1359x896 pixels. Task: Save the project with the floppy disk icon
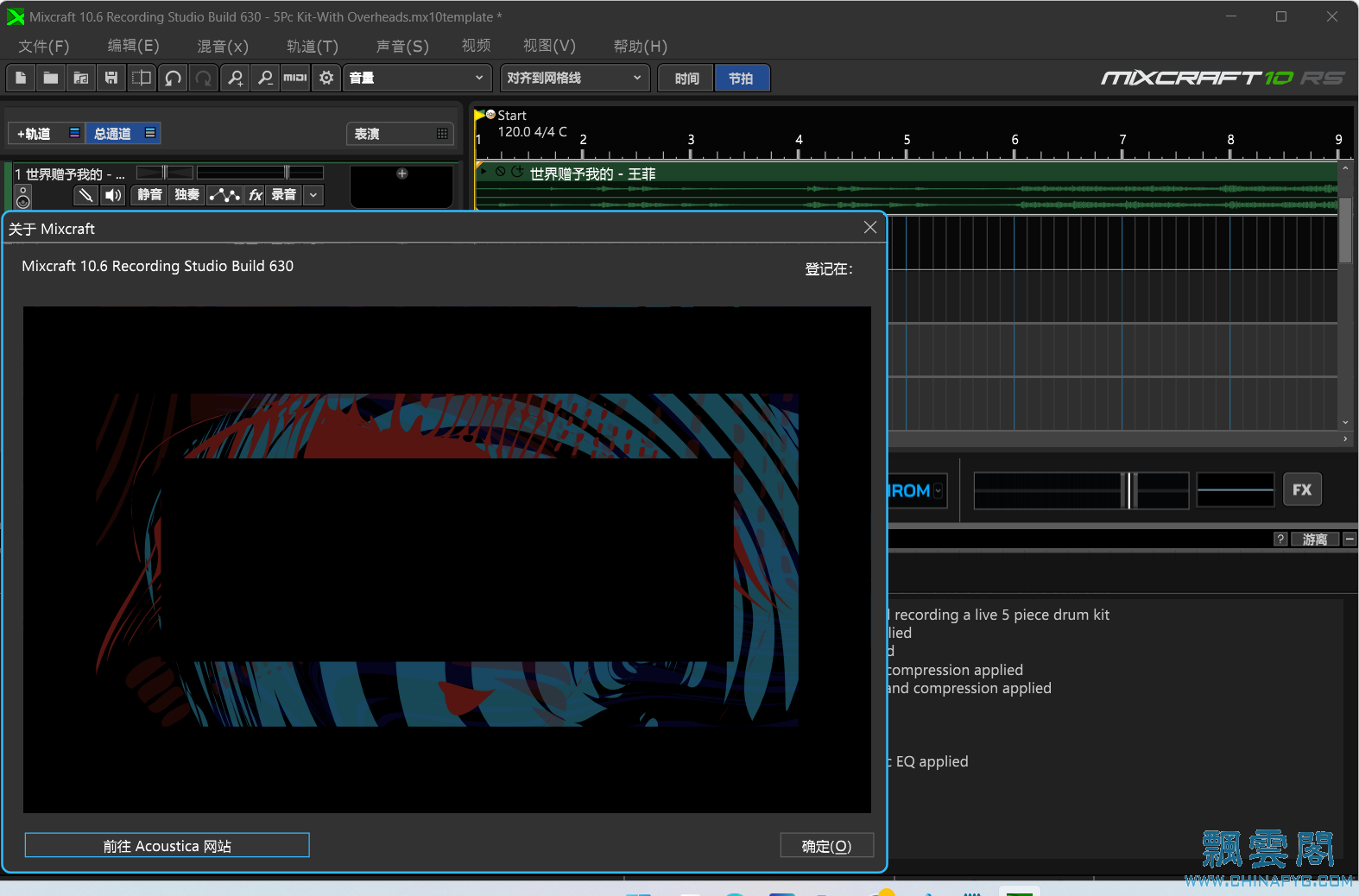click(x=111, y=78)
